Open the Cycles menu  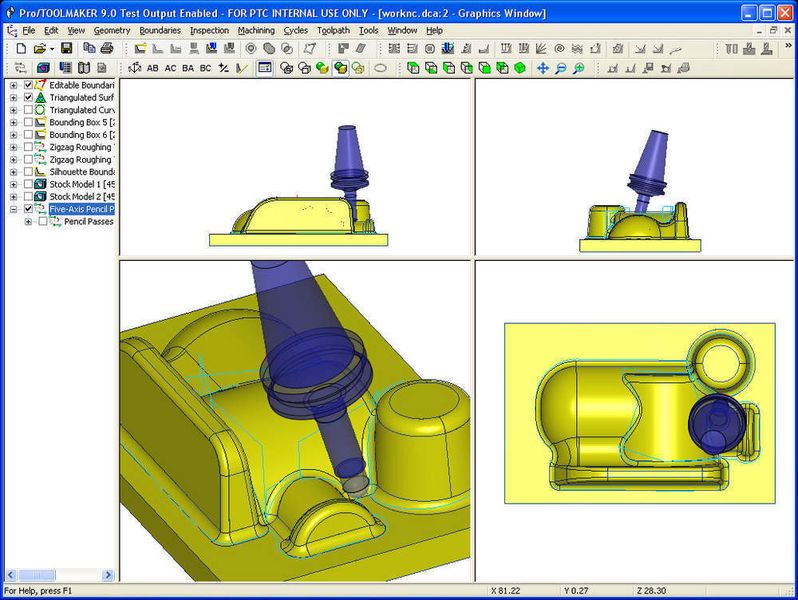[296, 31]
